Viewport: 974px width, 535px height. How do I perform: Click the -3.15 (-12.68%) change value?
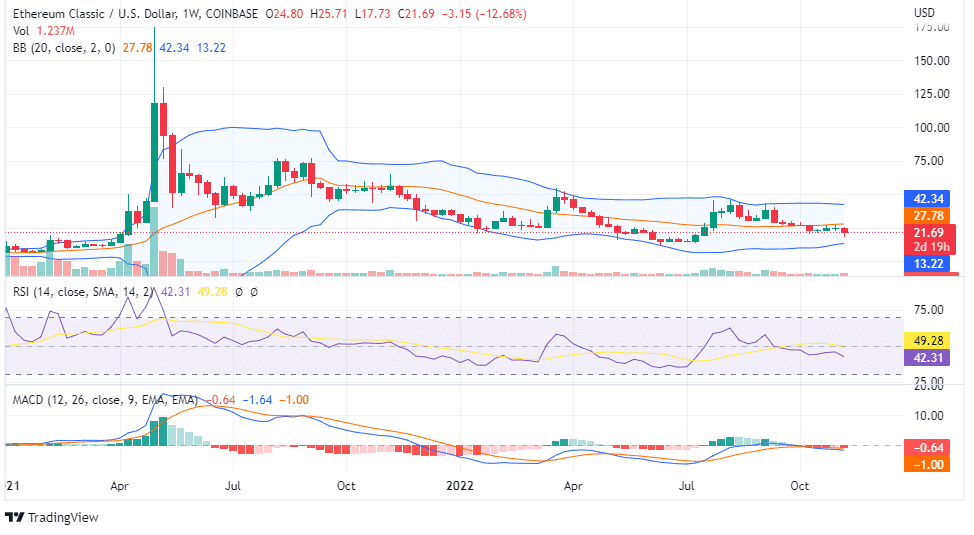coord(484,14)
